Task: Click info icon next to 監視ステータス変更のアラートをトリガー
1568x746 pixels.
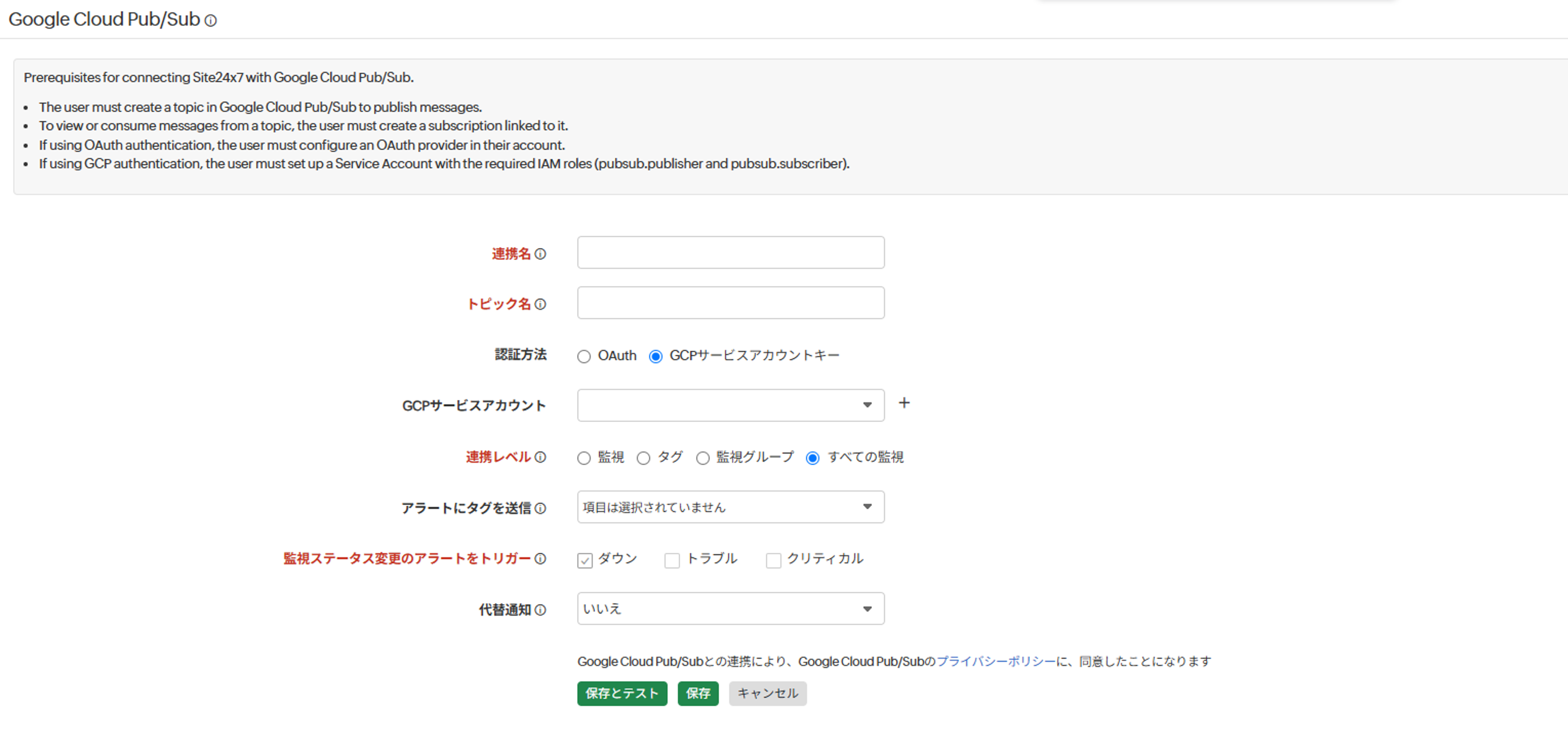Action: pos(540,559)
